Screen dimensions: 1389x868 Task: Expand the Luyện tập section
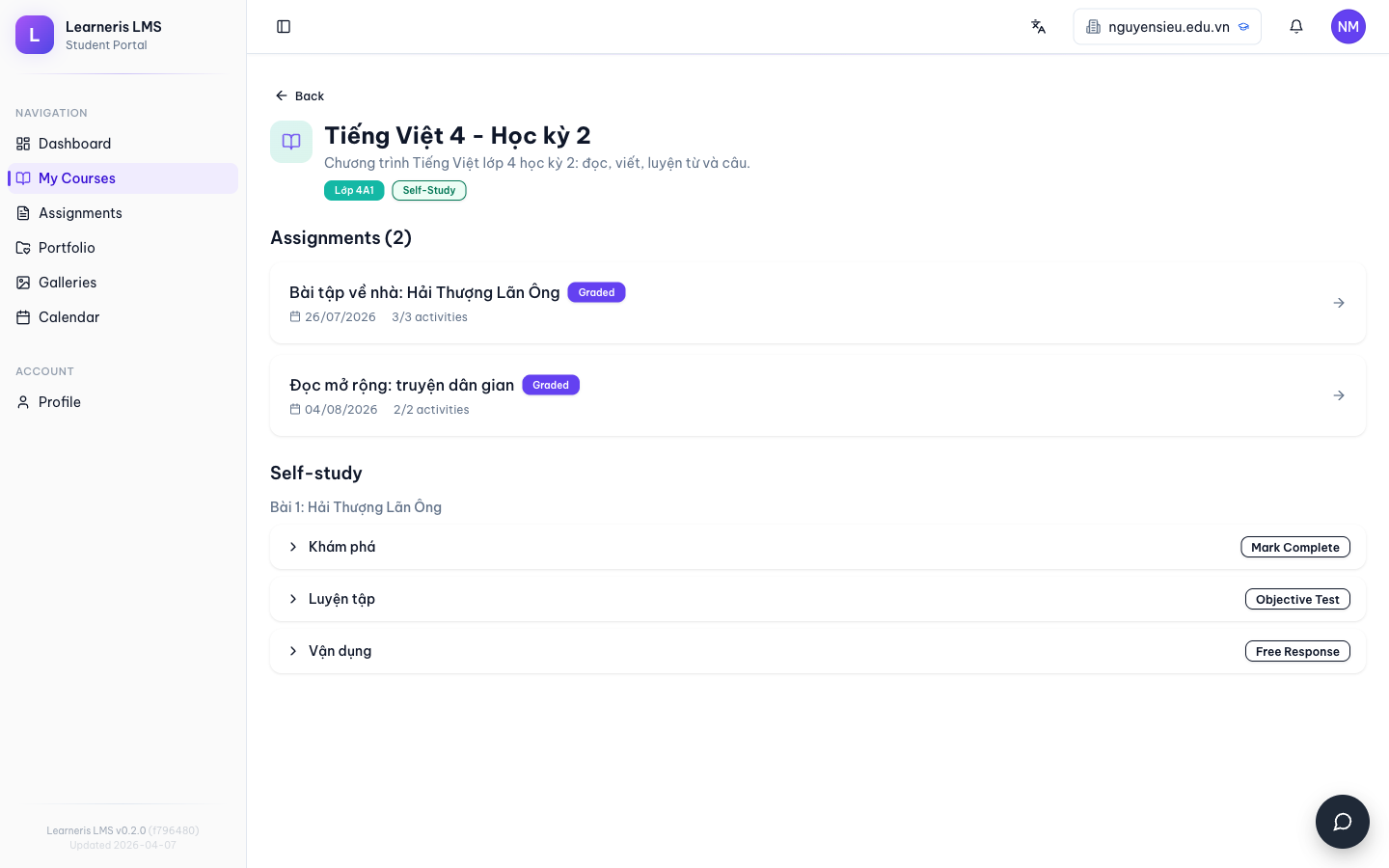click(x=293, y=599)
